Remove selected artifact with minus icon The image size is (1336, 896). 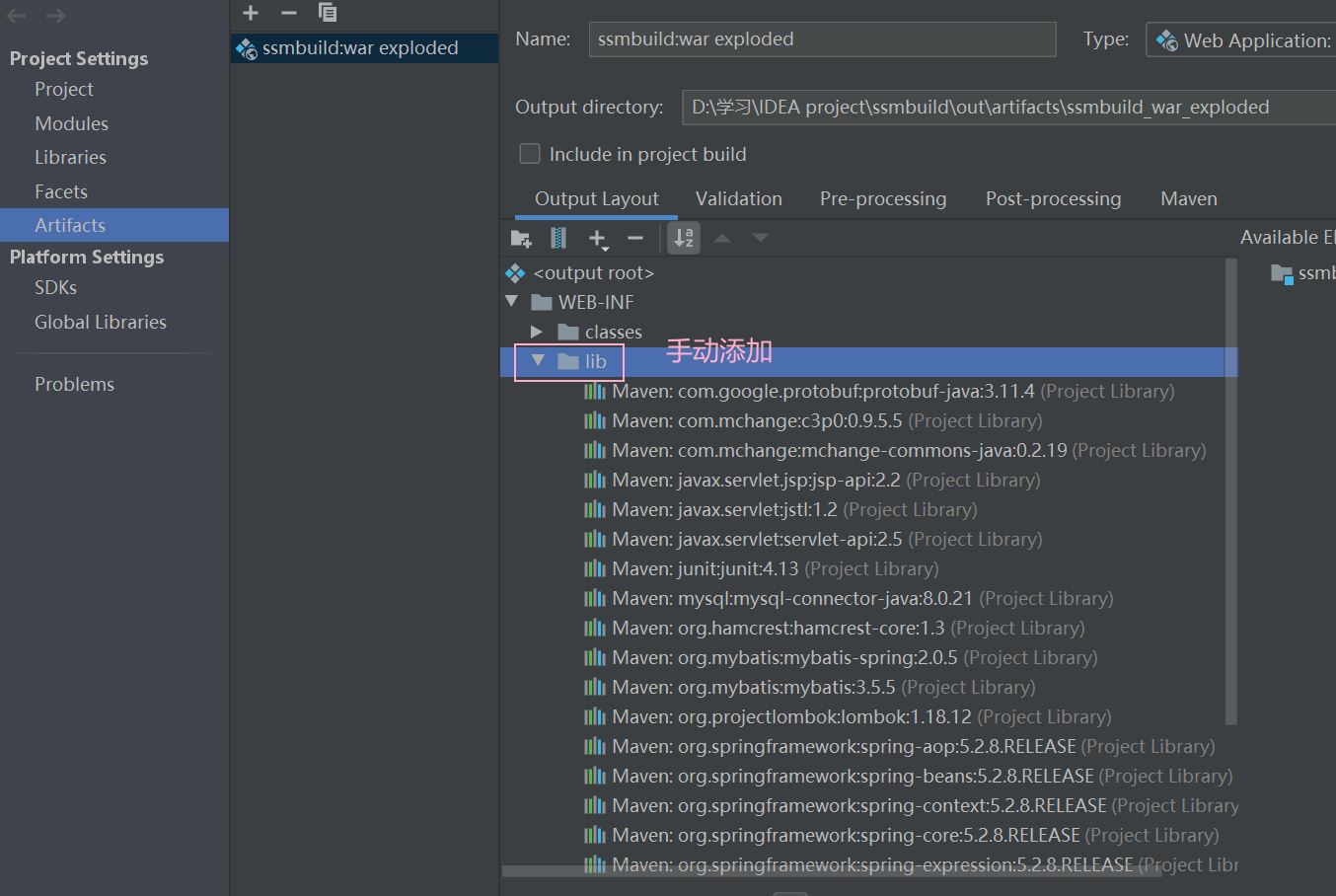pos(289,13)
